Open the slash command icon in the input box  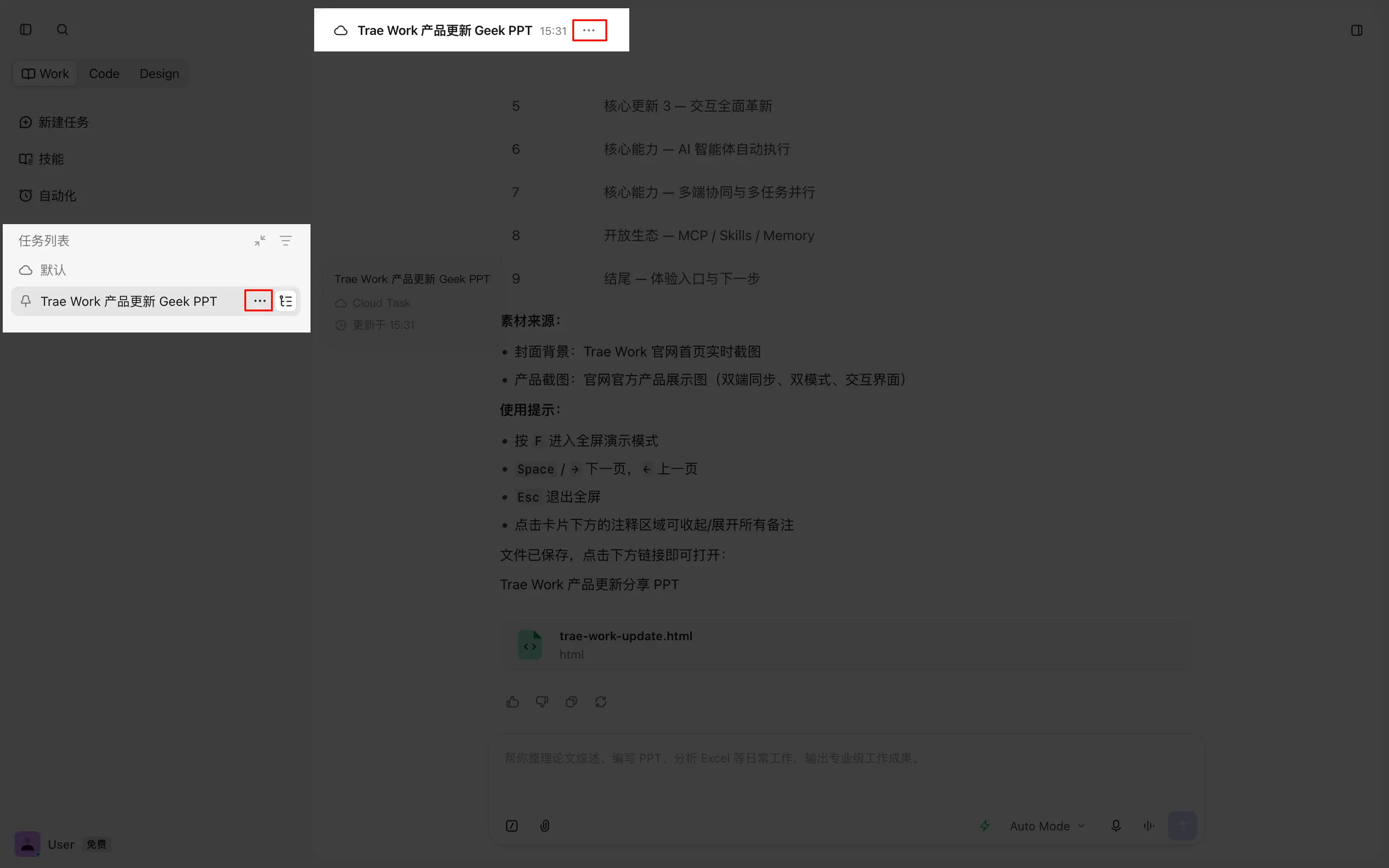[511, 826]
